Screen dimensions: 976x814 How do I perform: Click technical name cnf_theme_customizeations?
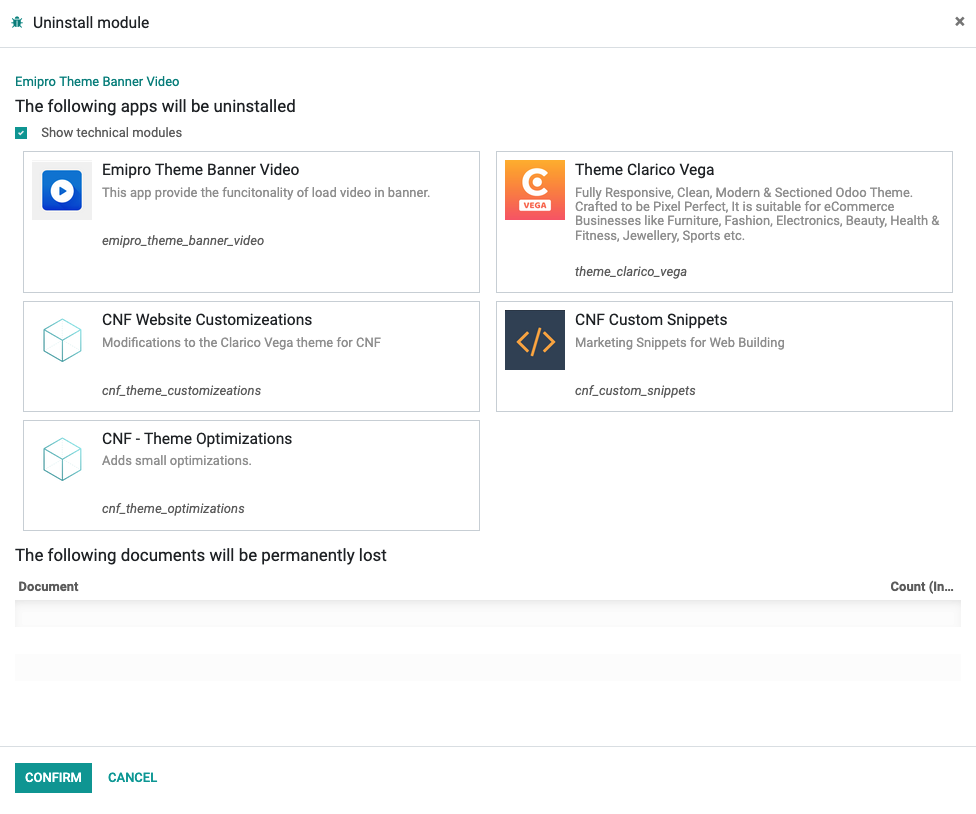tap(181, 391)
